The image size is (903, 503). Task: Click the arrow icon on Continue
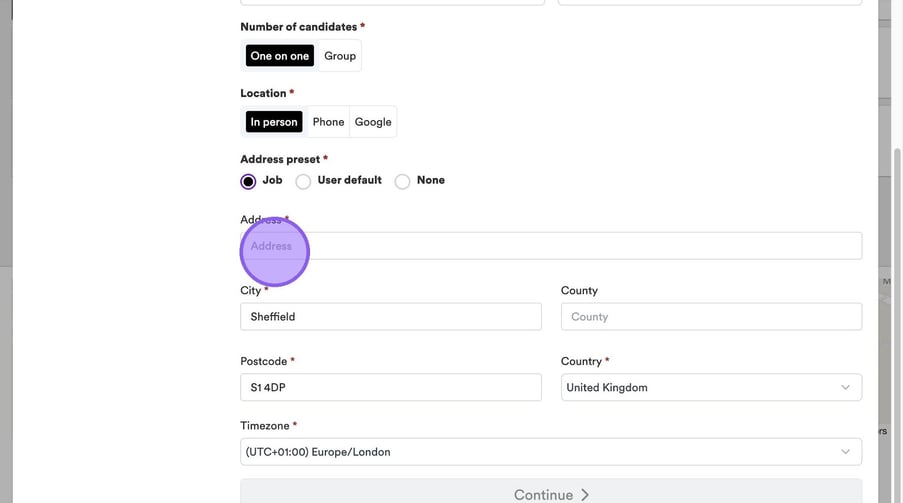pos(585,495)
